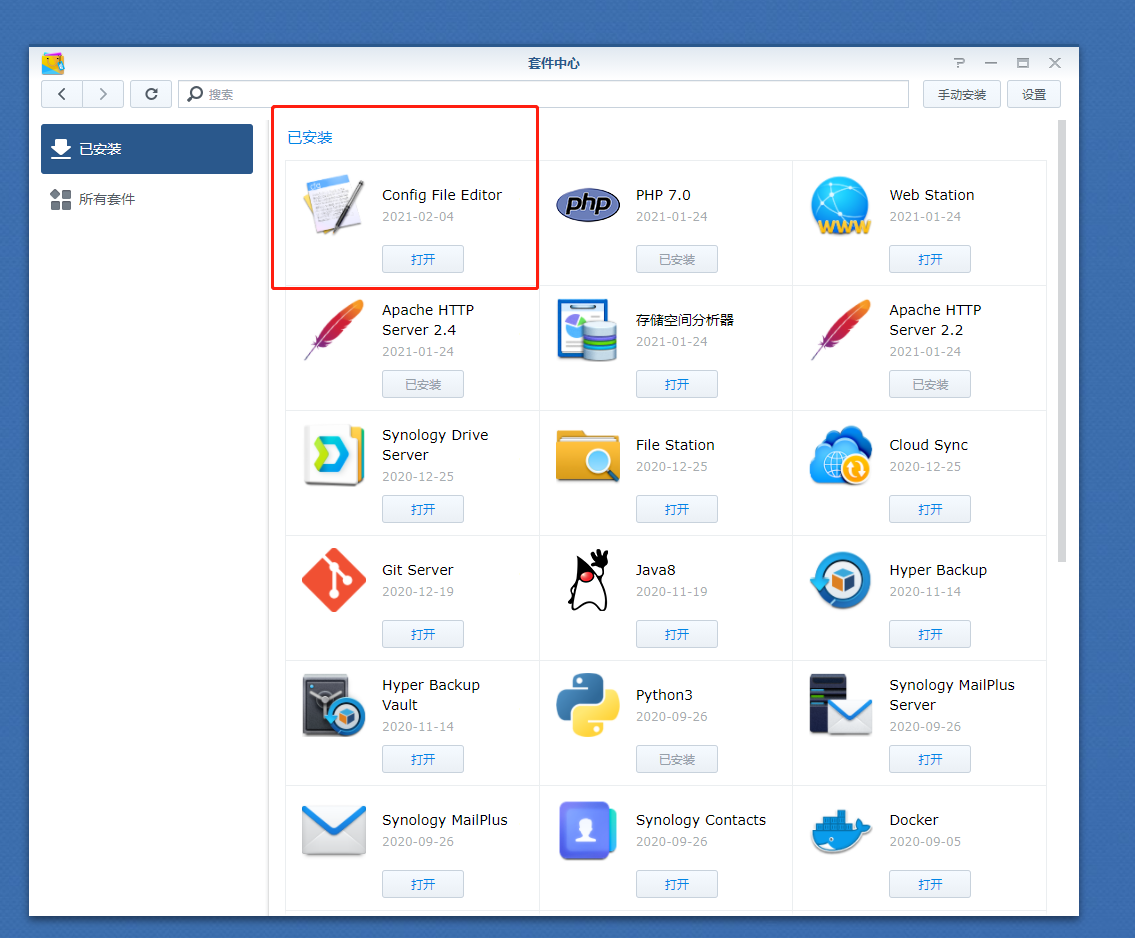Click the 存储空间分析器 icon
1135x938 pixels.
click(587, 330)
